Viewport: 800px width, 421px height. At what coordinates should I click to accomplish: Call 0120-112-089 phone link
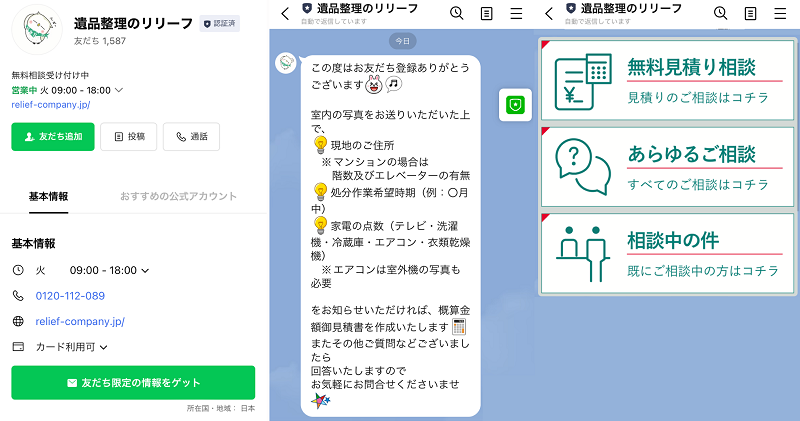(x=70, y=296)
